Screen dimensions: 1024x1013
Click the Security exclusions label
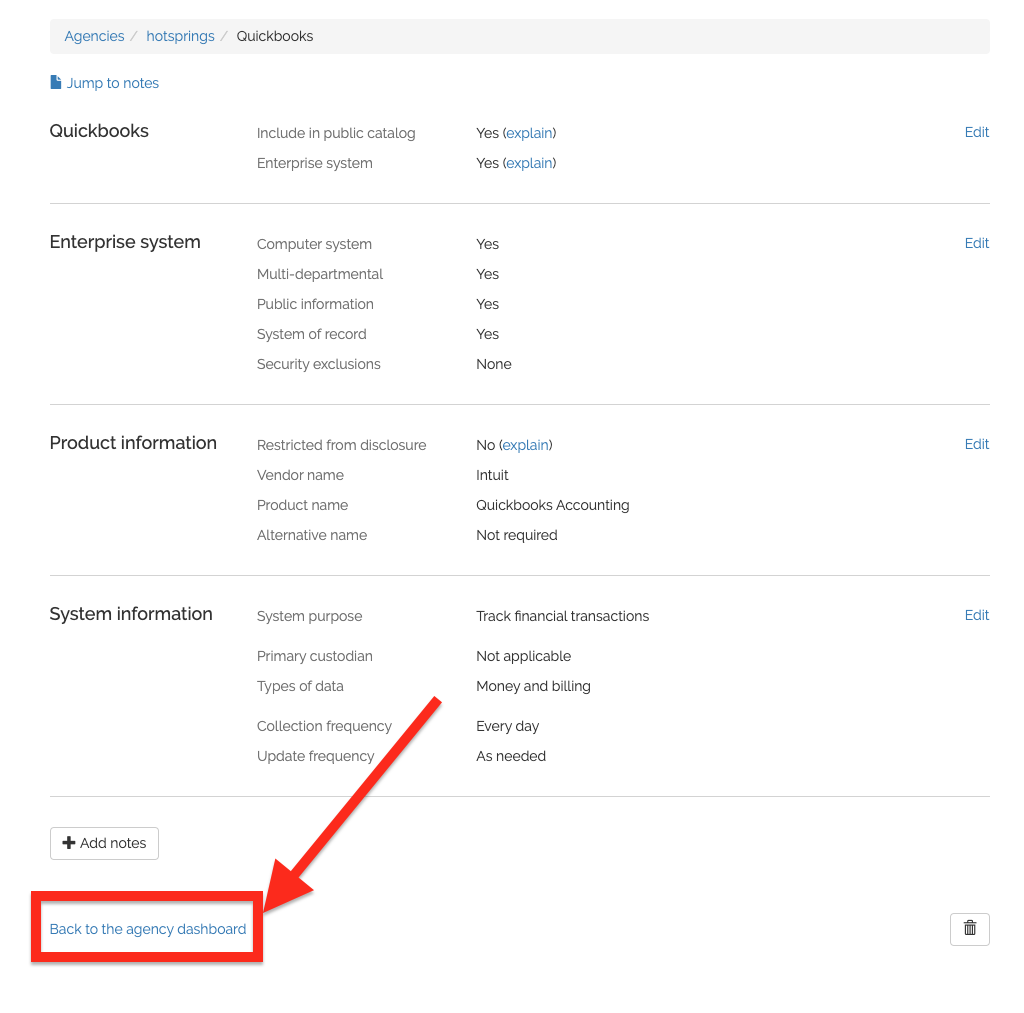click(318, 364)
